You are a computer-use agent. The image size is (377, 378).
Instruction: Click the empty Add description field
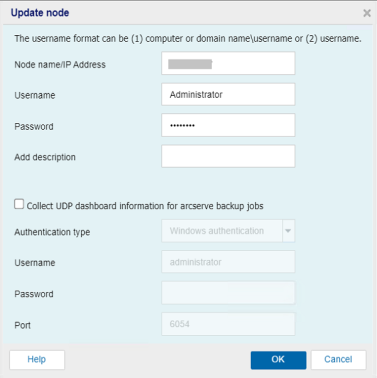tap(228, 156)
